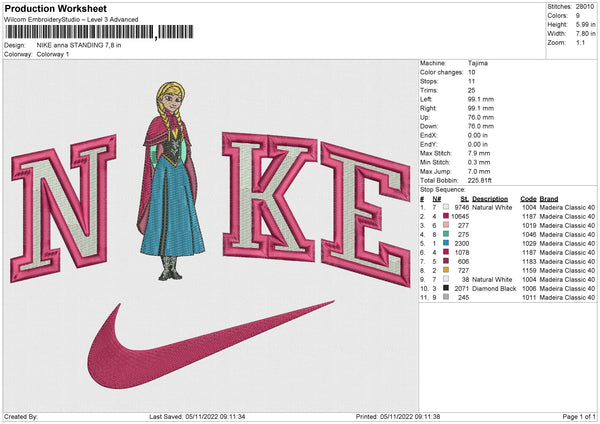Click the 'Page 1 of 1' footer text
Screen dimensions: 600x424
coord(579,416)
